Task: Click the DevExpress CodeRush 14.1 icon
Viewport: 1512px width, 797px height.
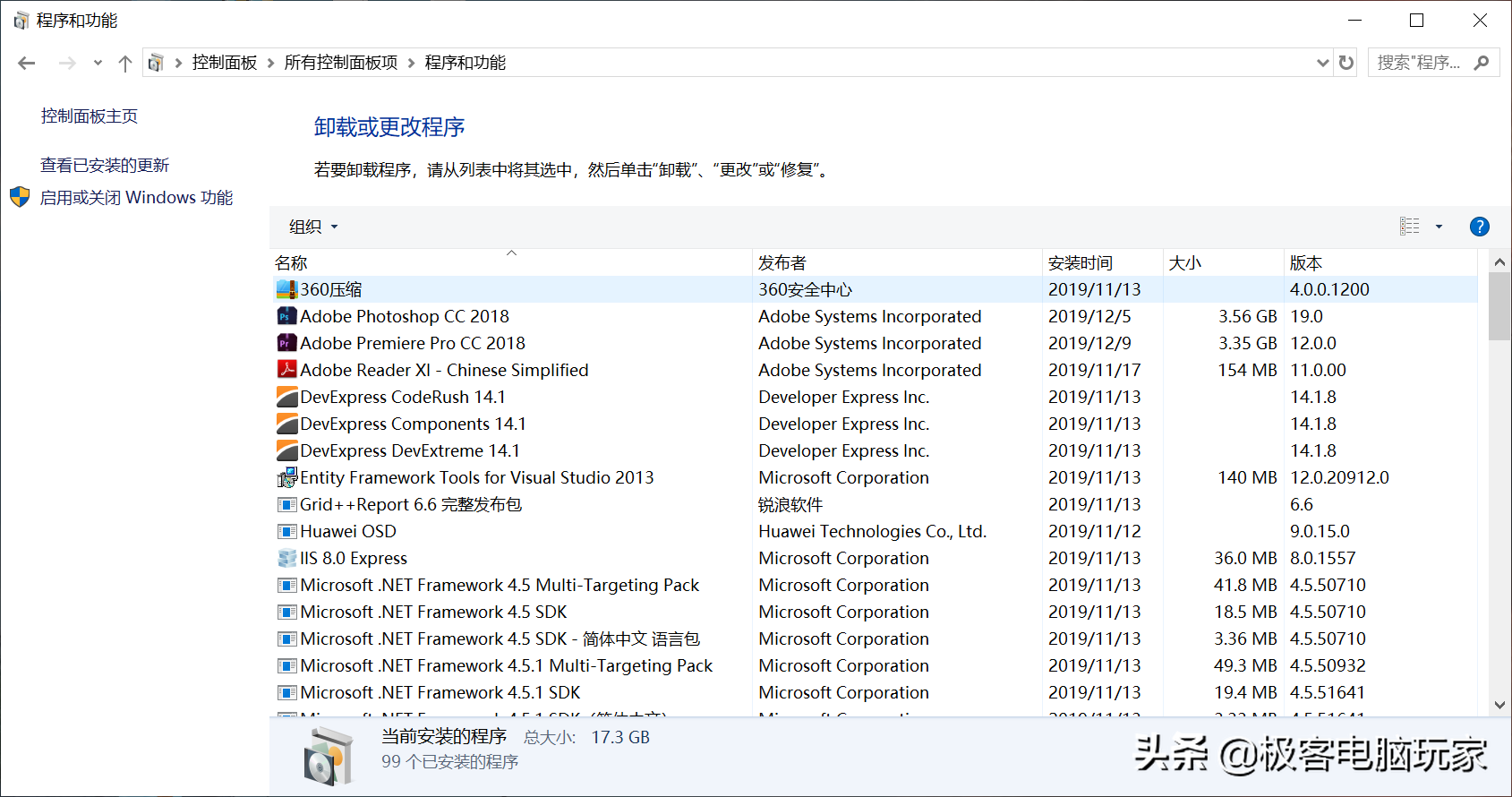Action: tap(286, 397)
